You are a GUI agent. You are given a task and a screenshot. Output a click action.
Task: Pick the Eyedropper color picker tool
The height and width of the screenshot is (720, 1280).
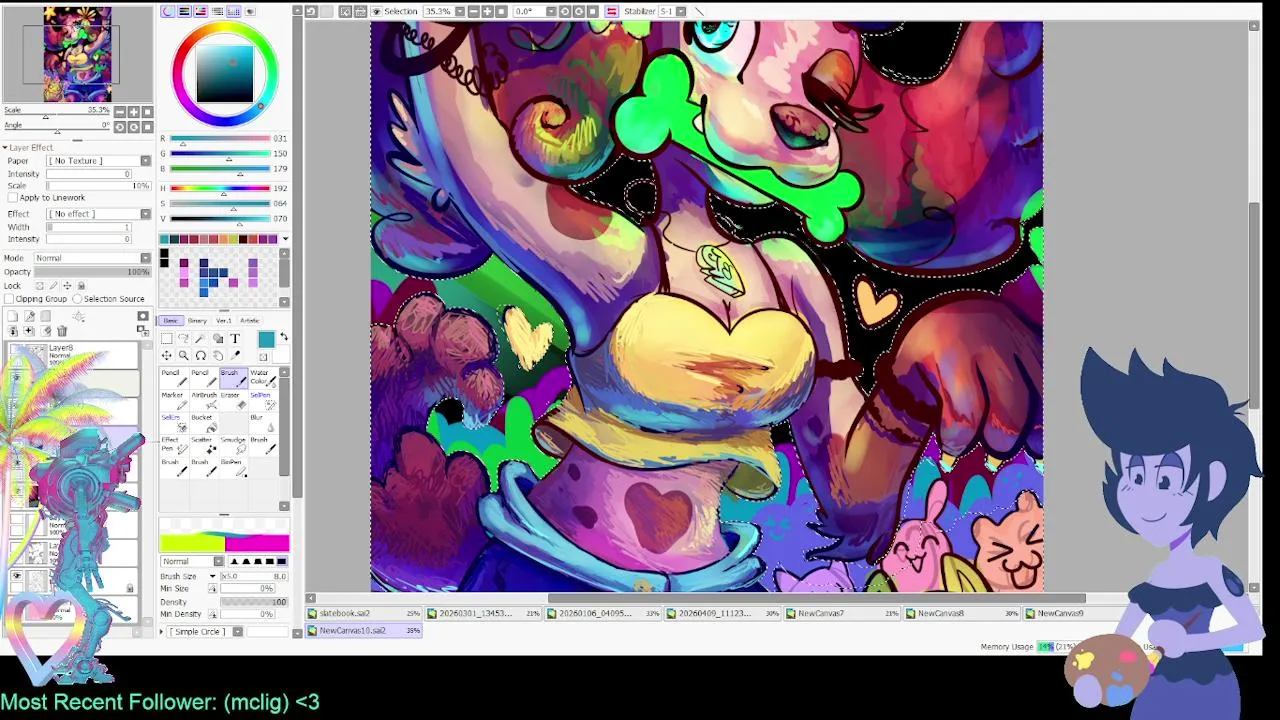point(235,356)
